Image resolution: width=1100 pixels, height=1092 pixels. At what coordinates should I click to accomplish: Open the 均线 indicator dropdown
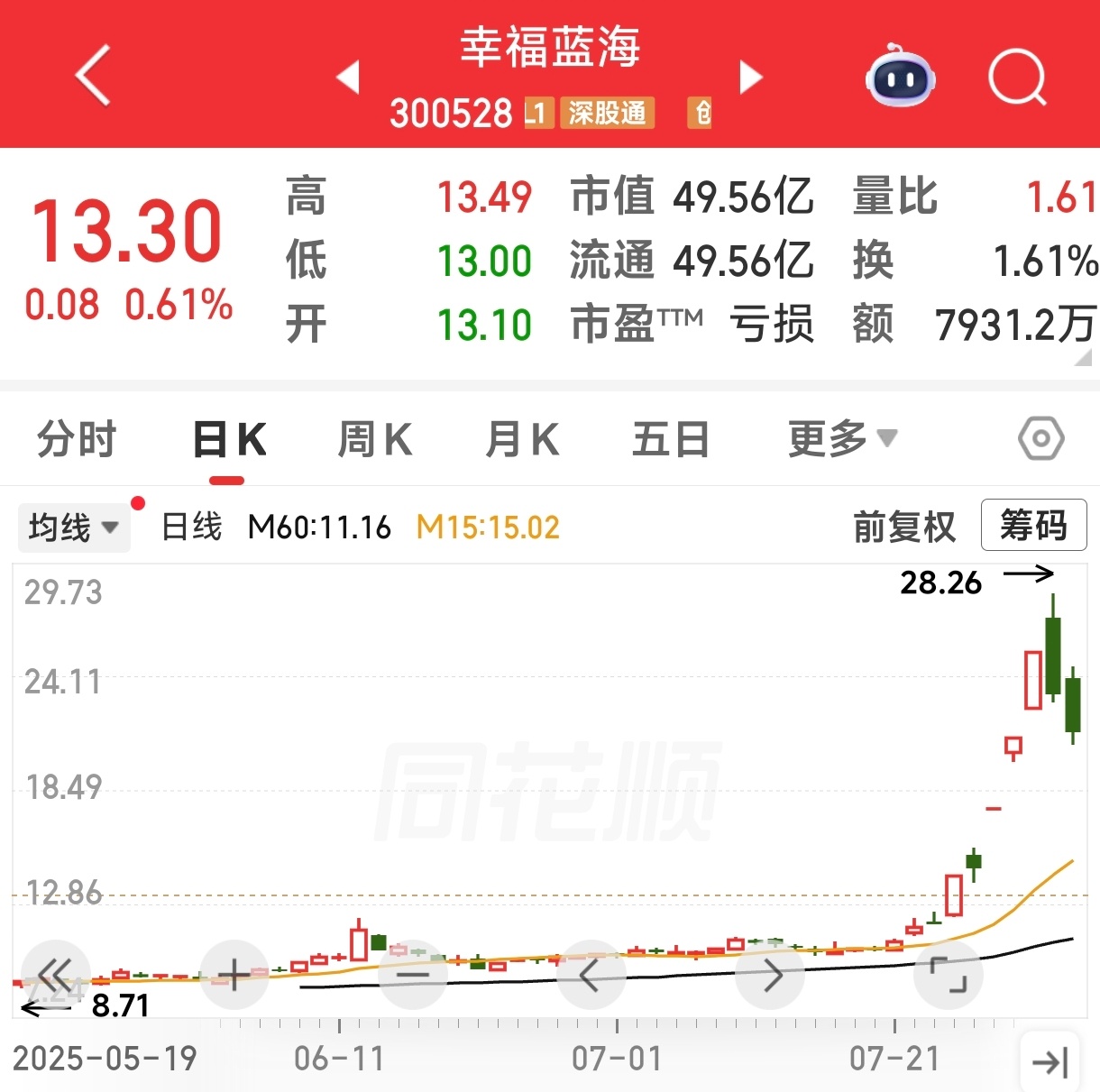pyautogui.click(x=74, y=528)
